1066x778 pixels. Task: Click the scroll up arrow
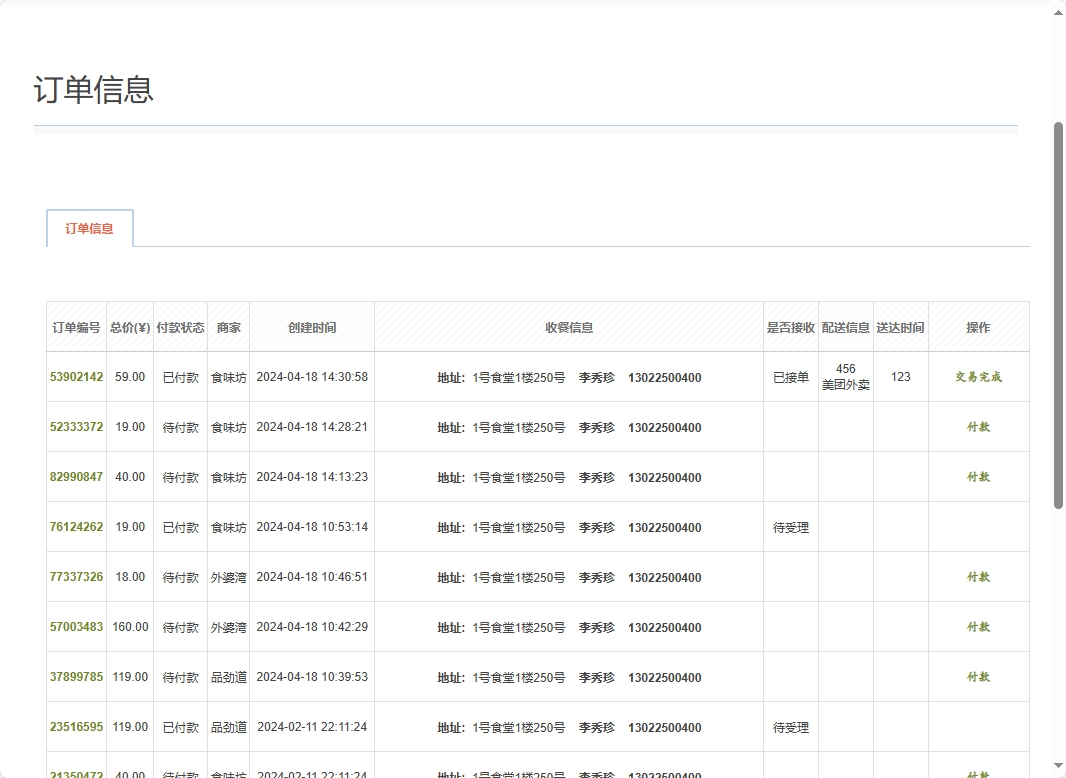tap(1058, 12)
